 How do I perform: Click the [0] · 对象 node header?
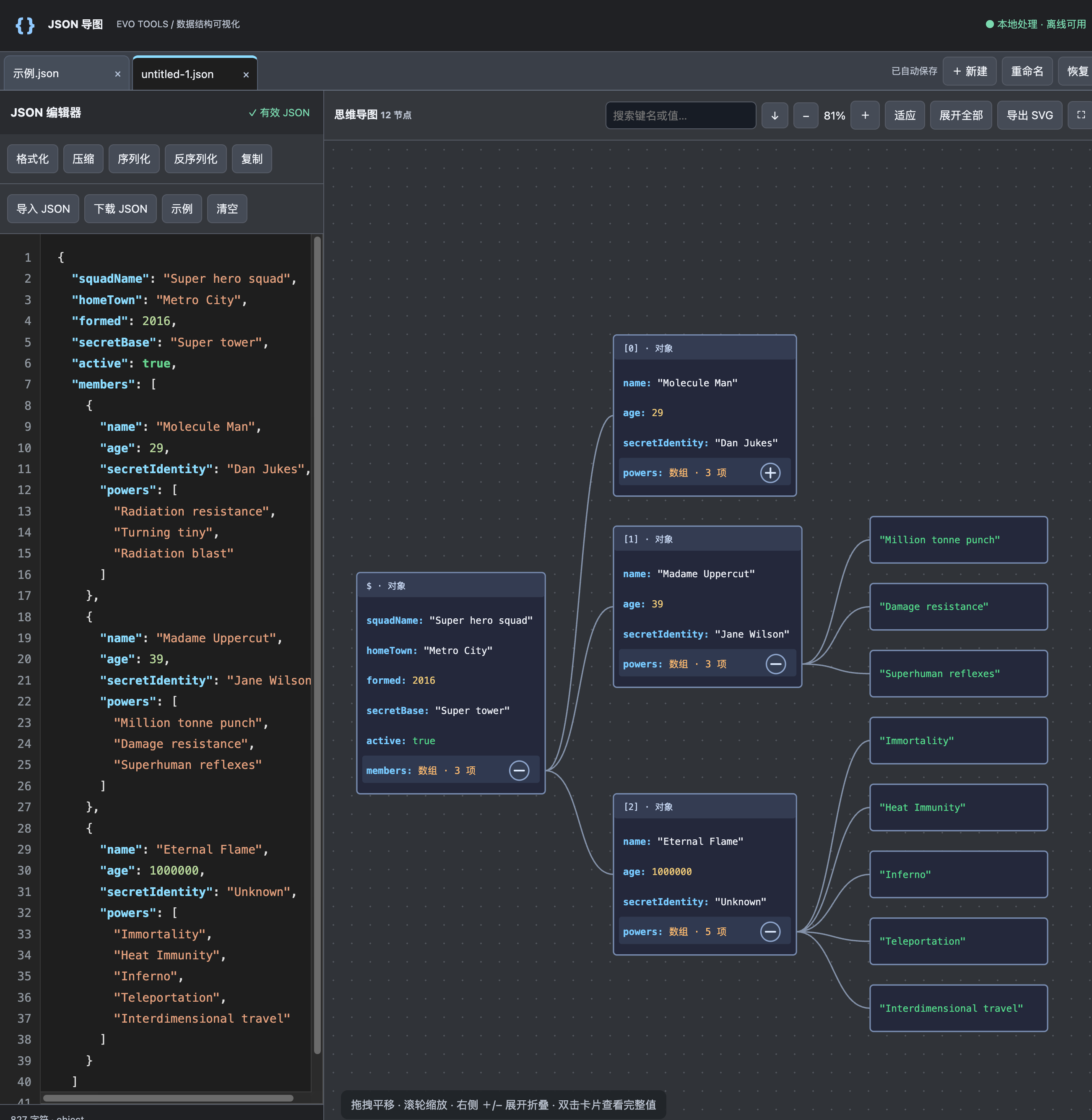click(705, 348)
